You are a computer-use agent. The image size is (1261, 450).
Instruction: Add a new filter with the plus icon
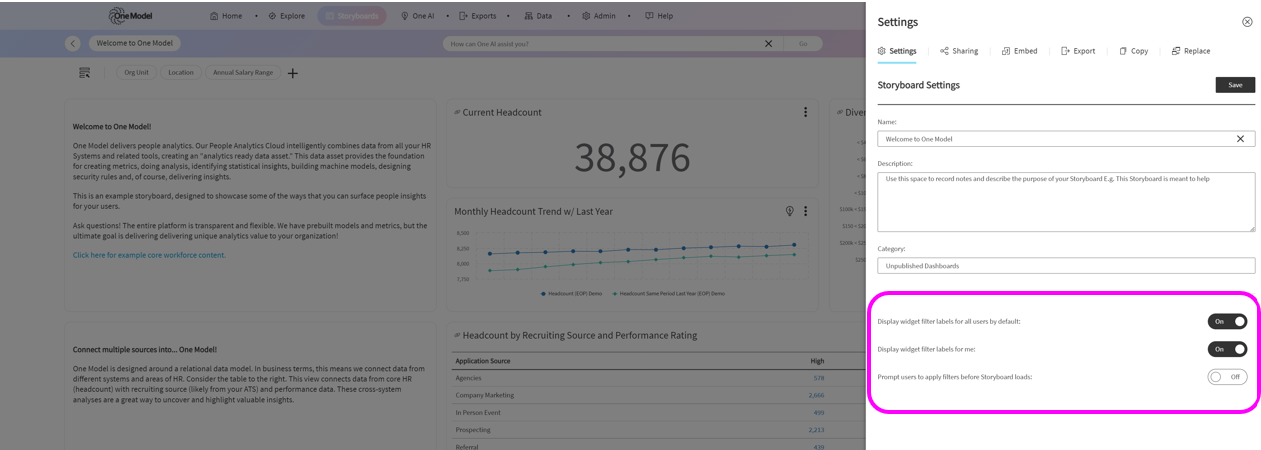click(293, 73)
